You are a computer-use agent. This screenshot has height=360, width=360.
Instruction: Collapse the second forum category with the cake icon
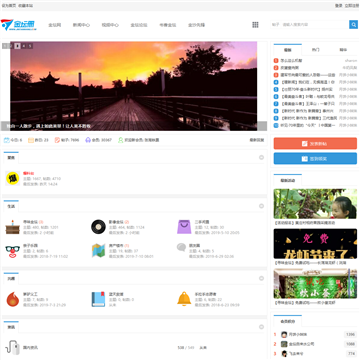262,206
